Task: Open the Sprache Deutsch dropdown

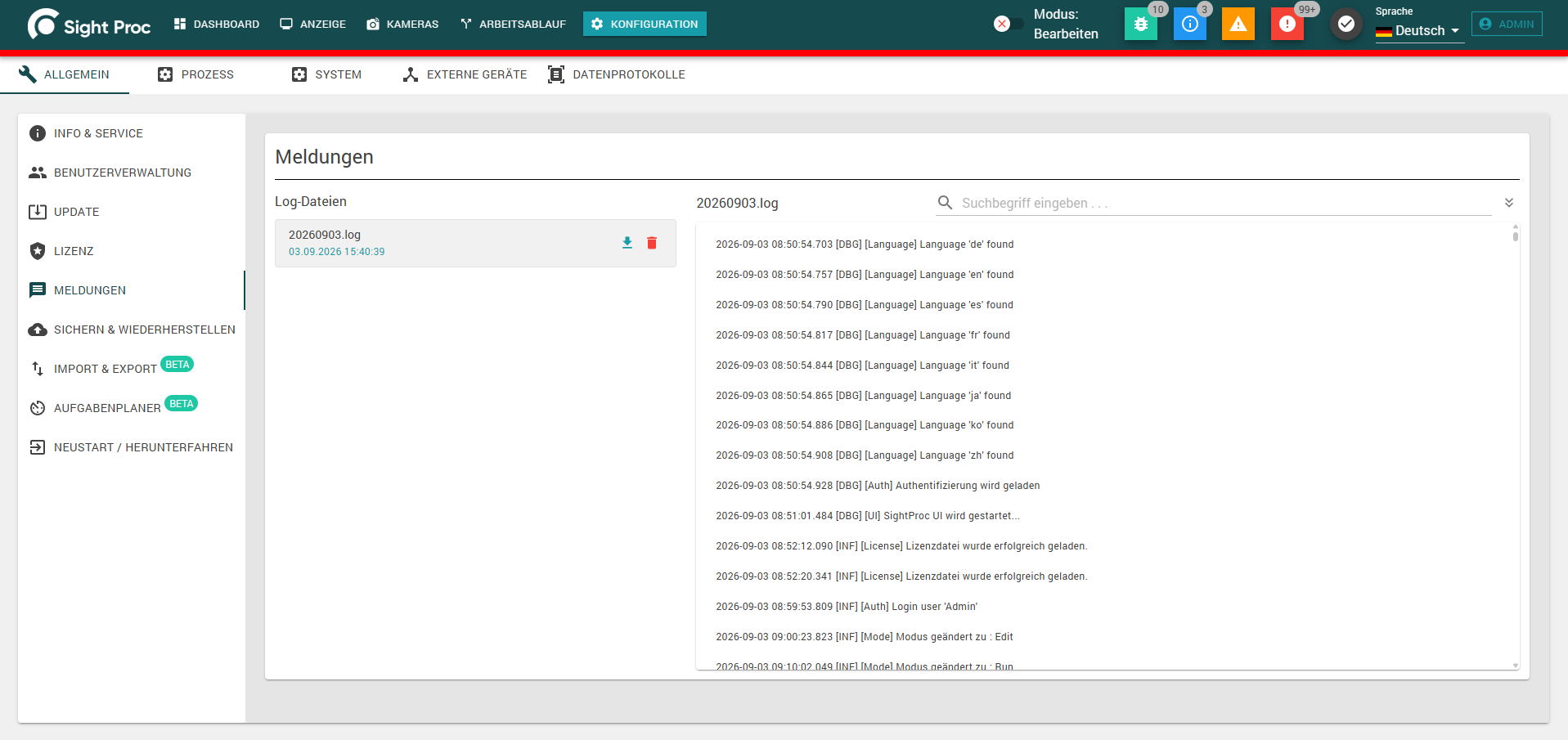Action: click(1419, 30)
